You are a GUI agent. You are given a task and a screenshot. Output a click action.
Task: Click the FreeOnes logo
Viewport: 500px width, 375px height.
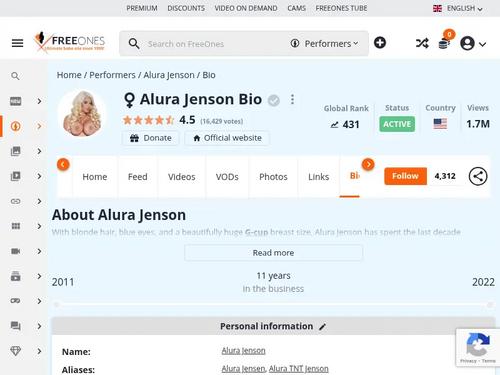click(69, 42)
